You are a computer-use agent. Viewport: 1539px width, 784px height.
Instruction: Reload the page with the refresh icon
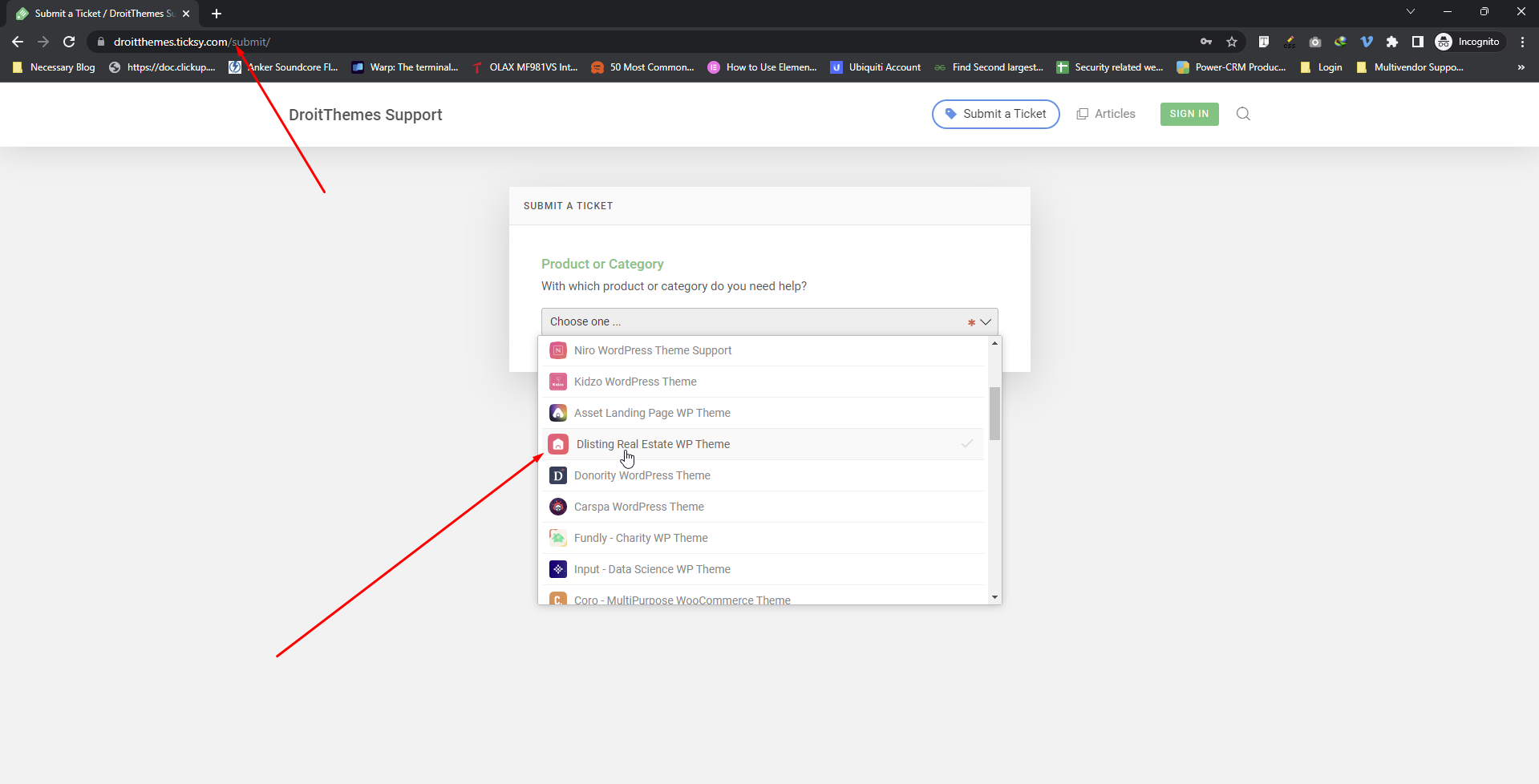[69, 42]
